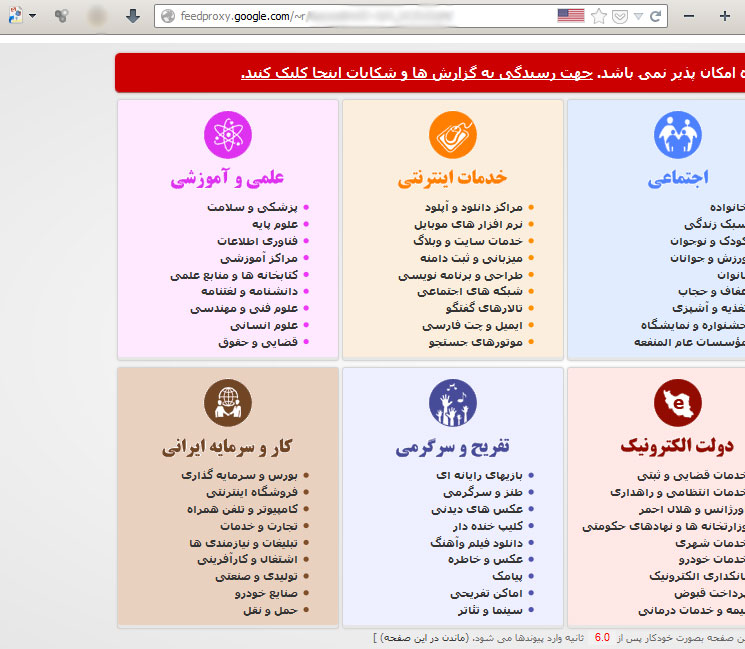The image size is (745, 649).
Task: Open the تفریح و سرگرمی heading
Action: tap(452, 447)
